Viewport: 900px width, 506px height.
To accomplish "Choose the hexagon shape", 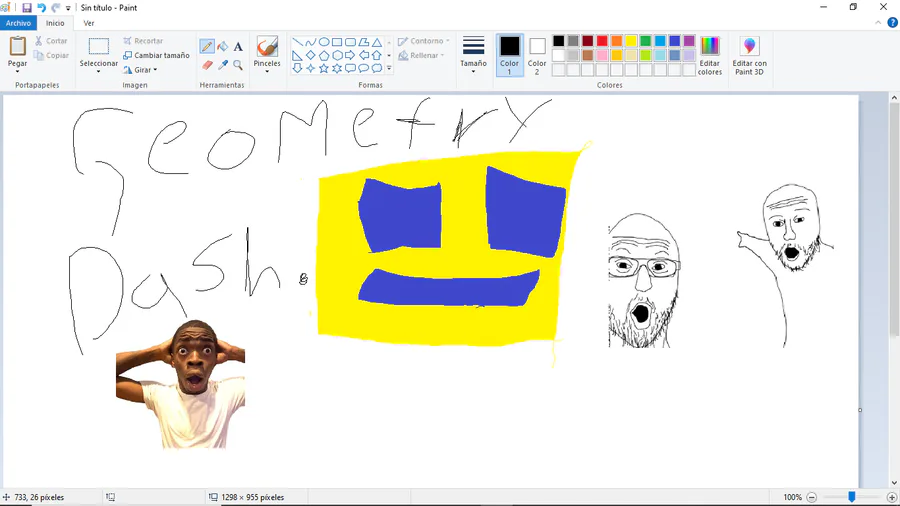I will [x=337, y=55].
